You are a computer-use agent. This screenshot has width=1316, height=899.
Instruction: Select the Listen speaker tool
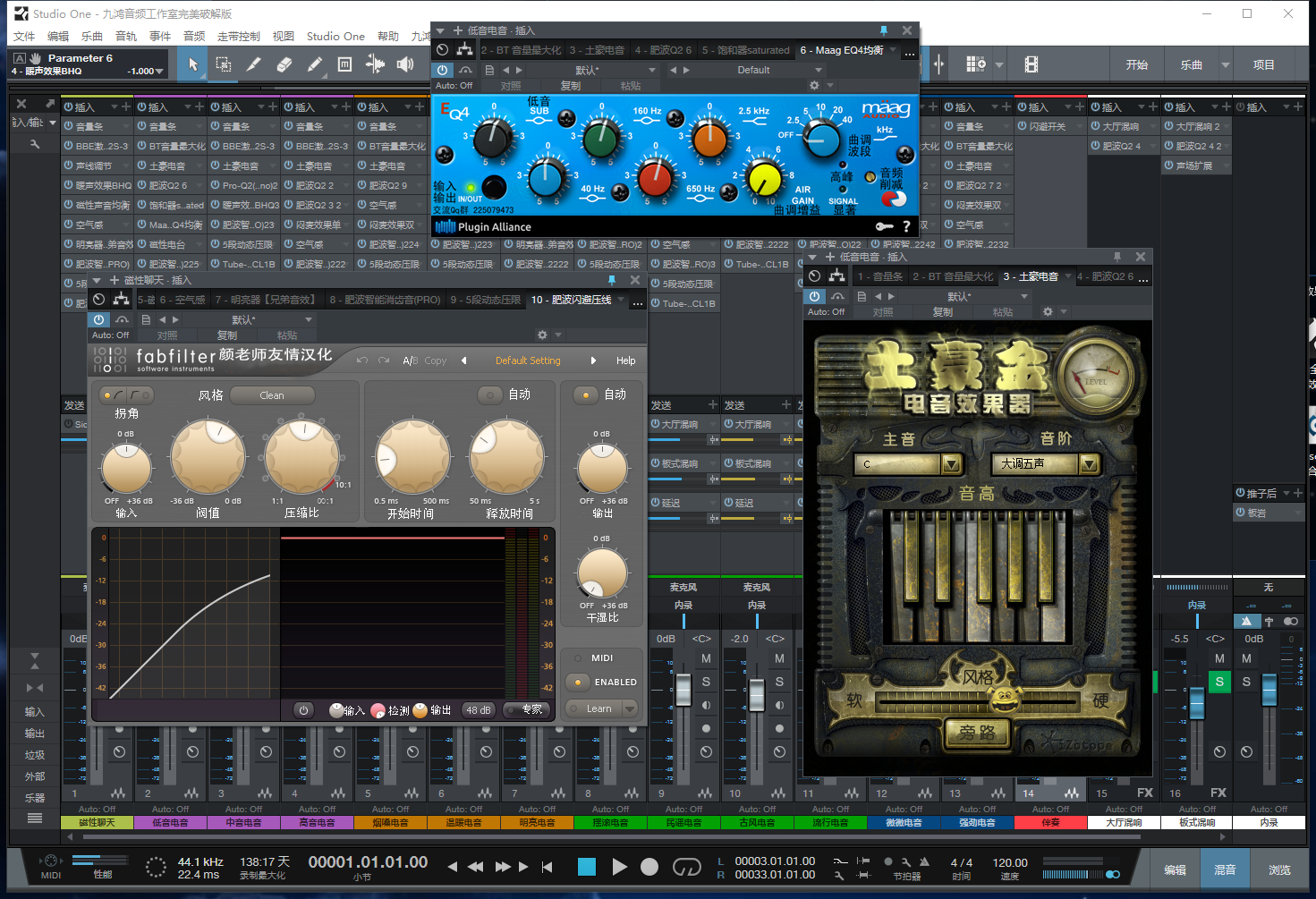pos(405,64)
